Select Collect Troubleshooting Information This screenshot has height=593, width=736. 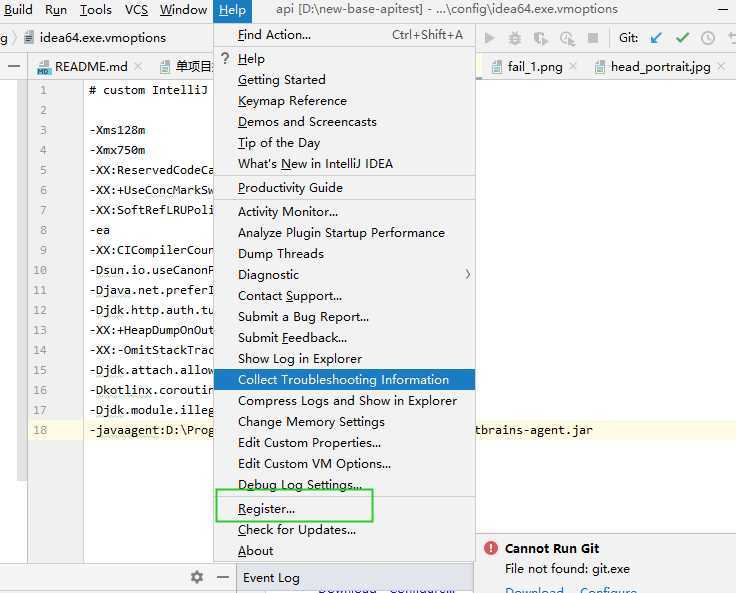(344, 379)
